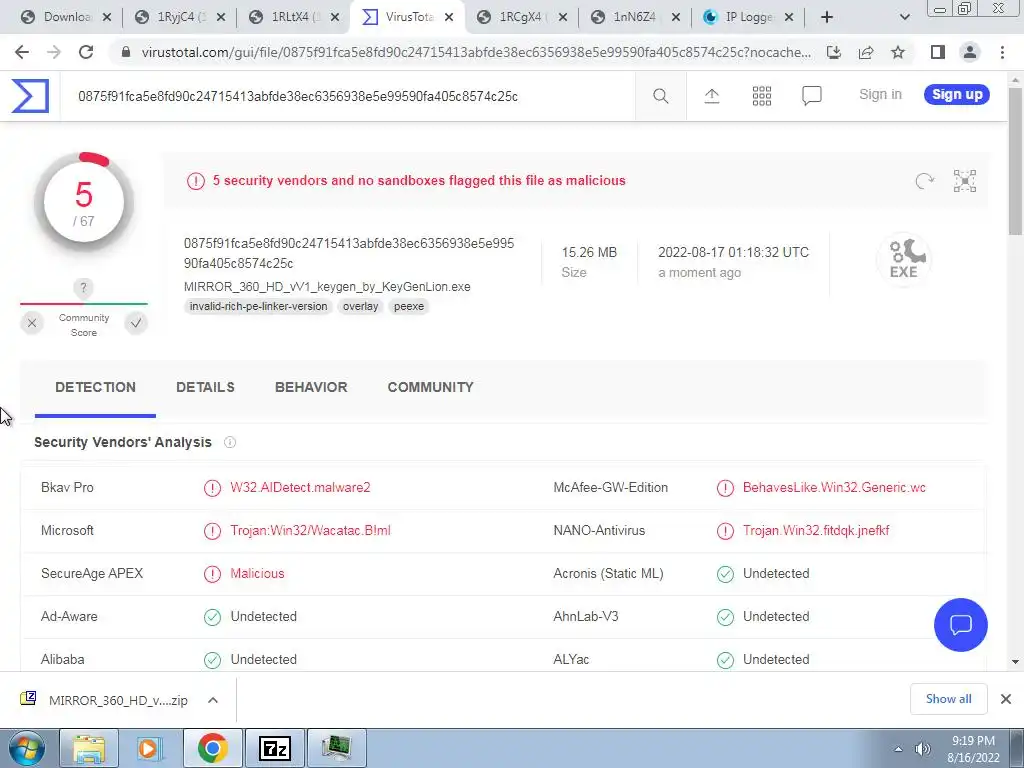Click Trojan:Win32/Wacatac.B!ml detection text
Screen dimensions: 1024x768
pyautogui.click(x=310, y=531)
